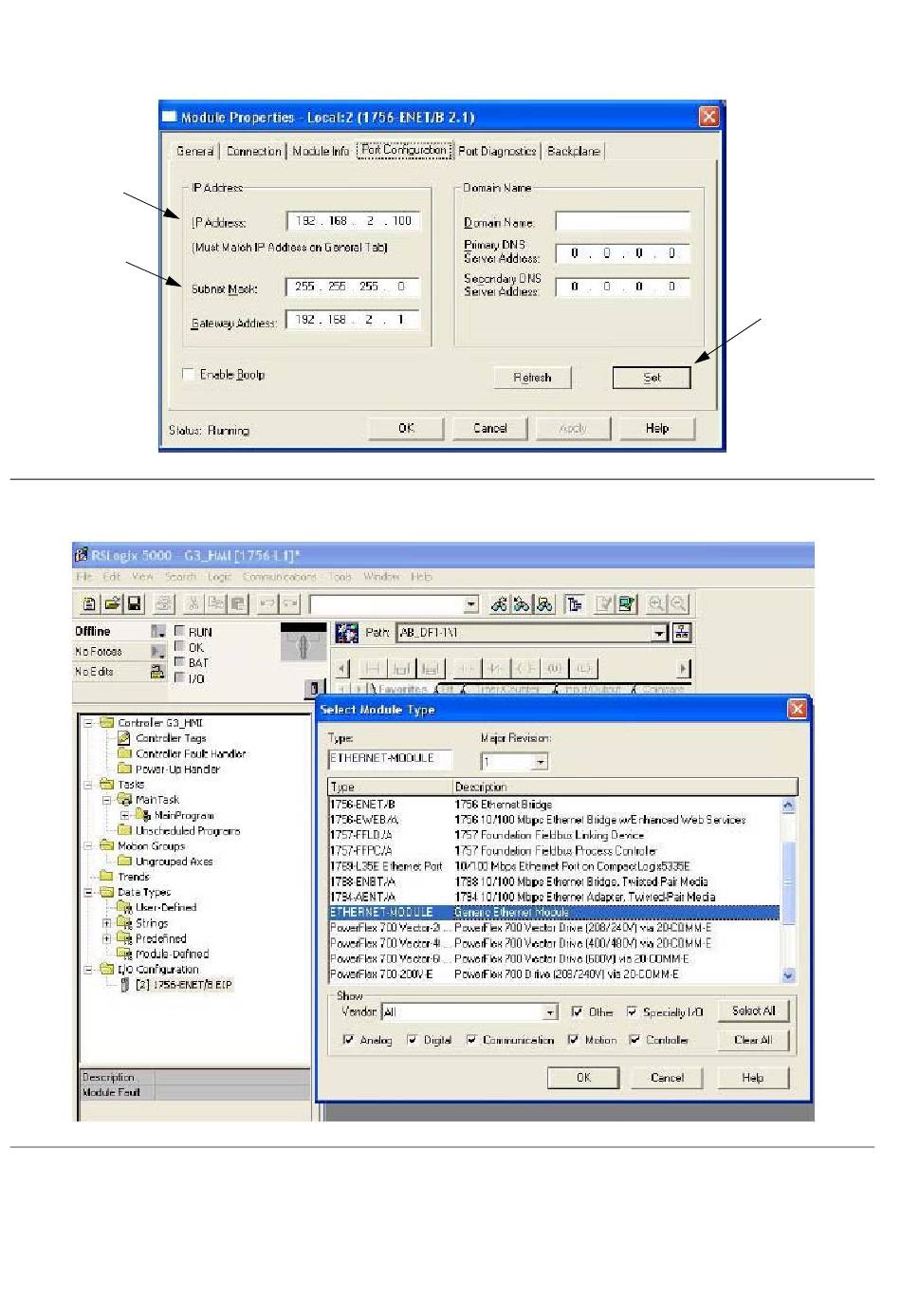Click Help in Module Properties dialog

(657, 429)
